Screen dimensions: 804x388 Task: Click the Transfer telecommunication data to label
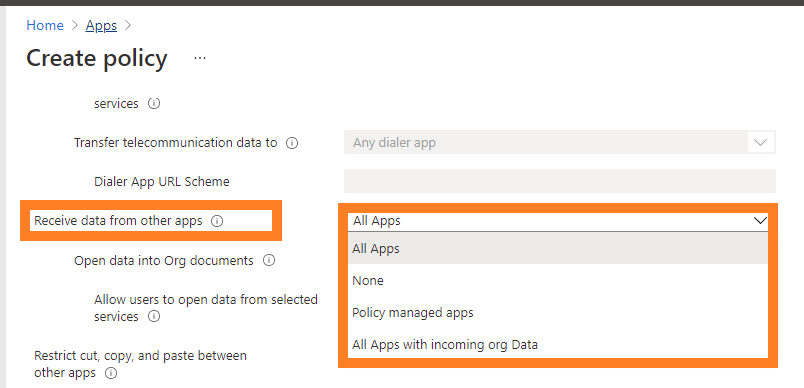pyautogui.click(x=175, y=142)
